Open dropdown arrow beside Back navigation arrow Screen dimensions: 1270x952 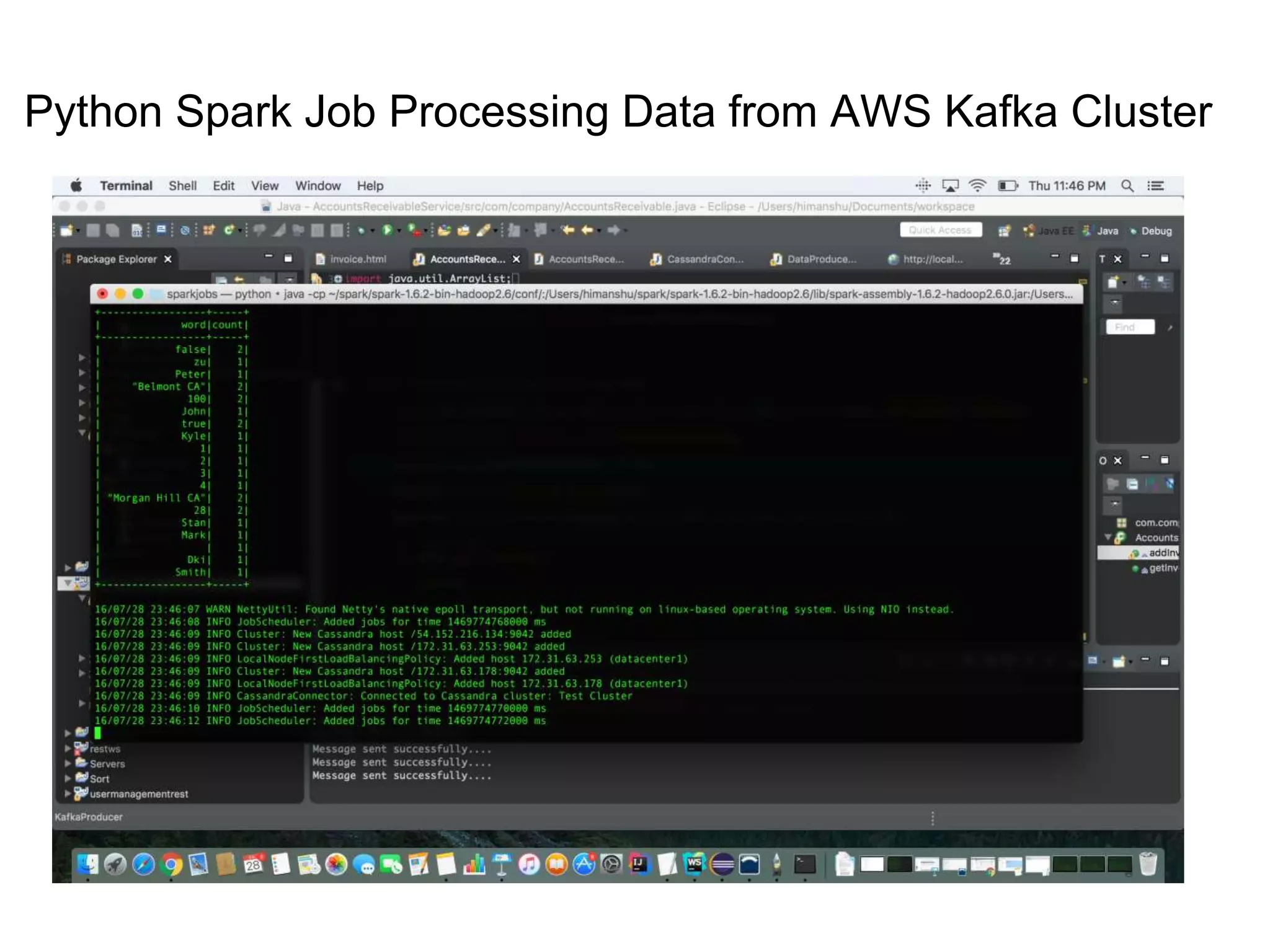pos(599,231)
